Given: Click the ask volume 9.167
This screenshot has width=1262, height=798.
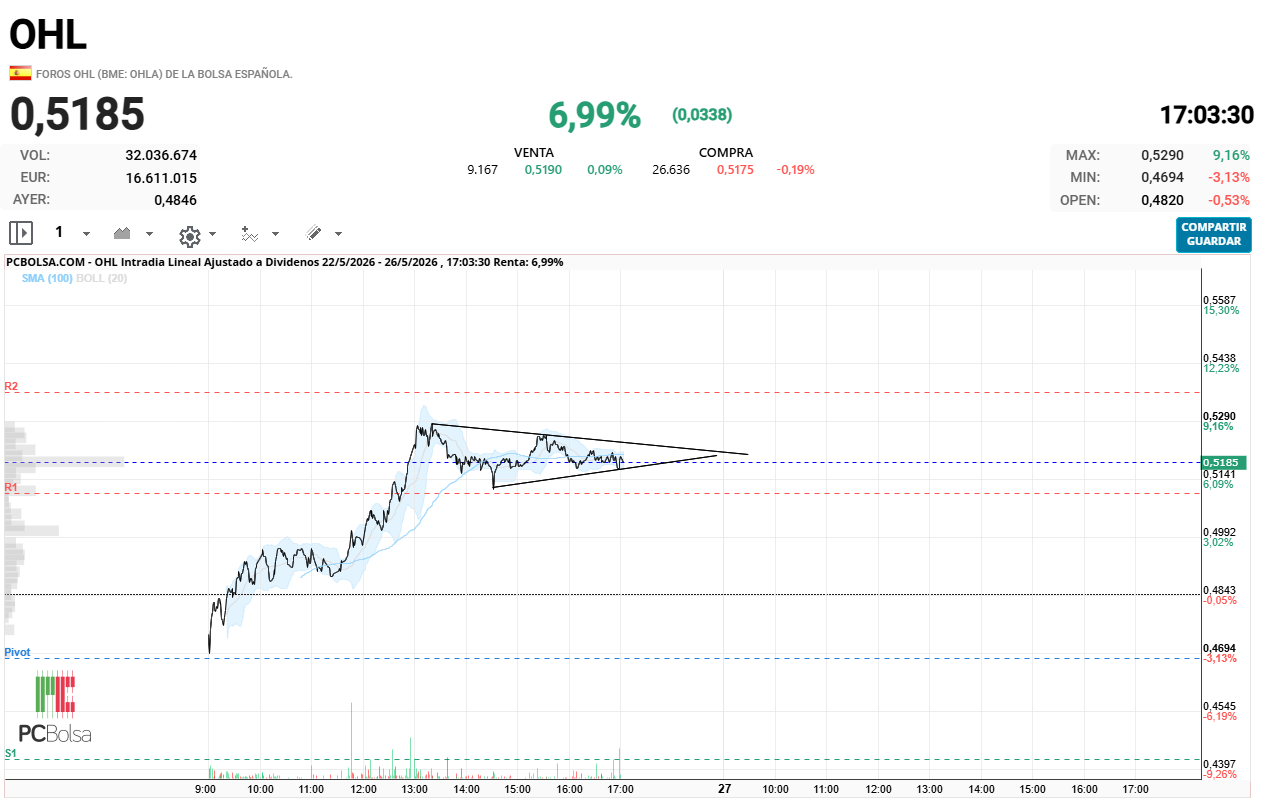Looking at the screenshot, I should [482, 170].
